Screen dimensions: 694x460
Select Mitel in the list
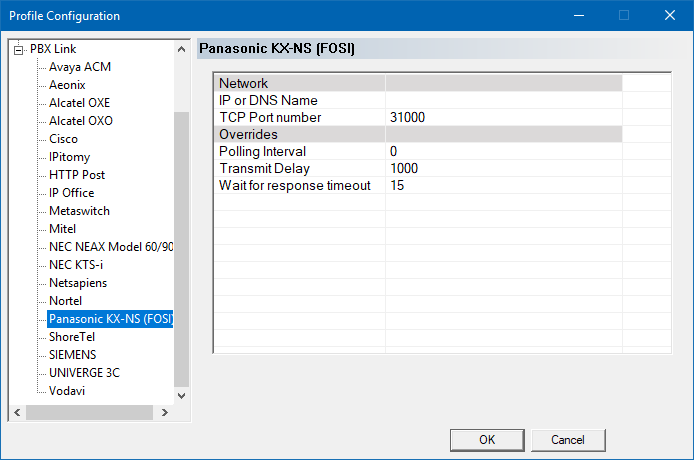62,229
